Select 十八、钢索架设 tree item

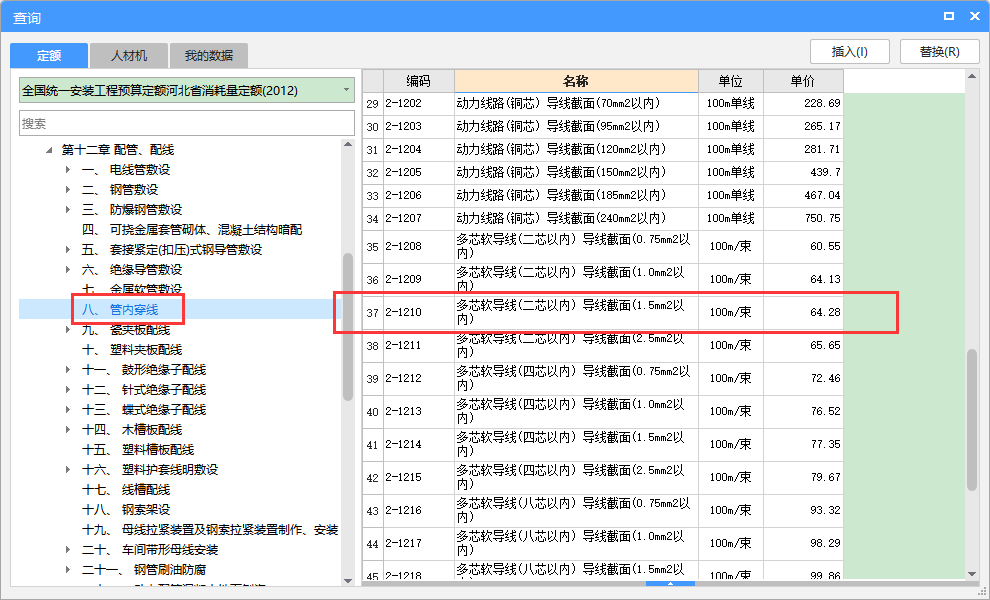coord(126,510)
